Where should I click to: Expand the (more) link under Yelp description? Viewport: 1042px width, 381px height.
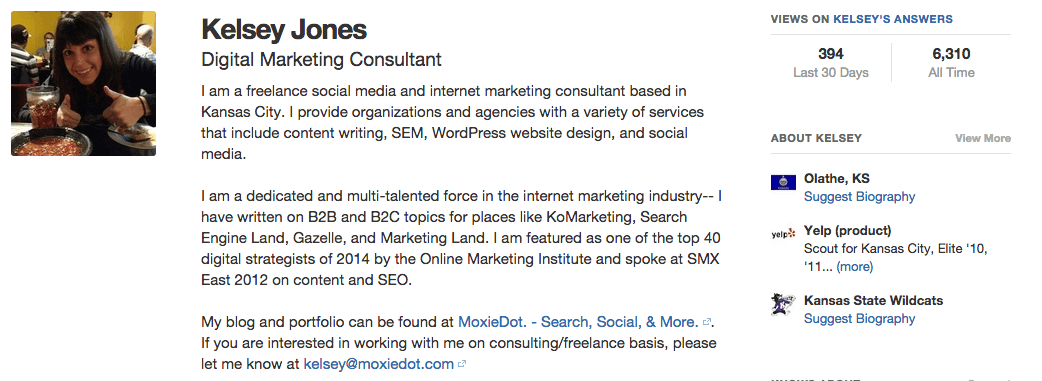(855, 267)
